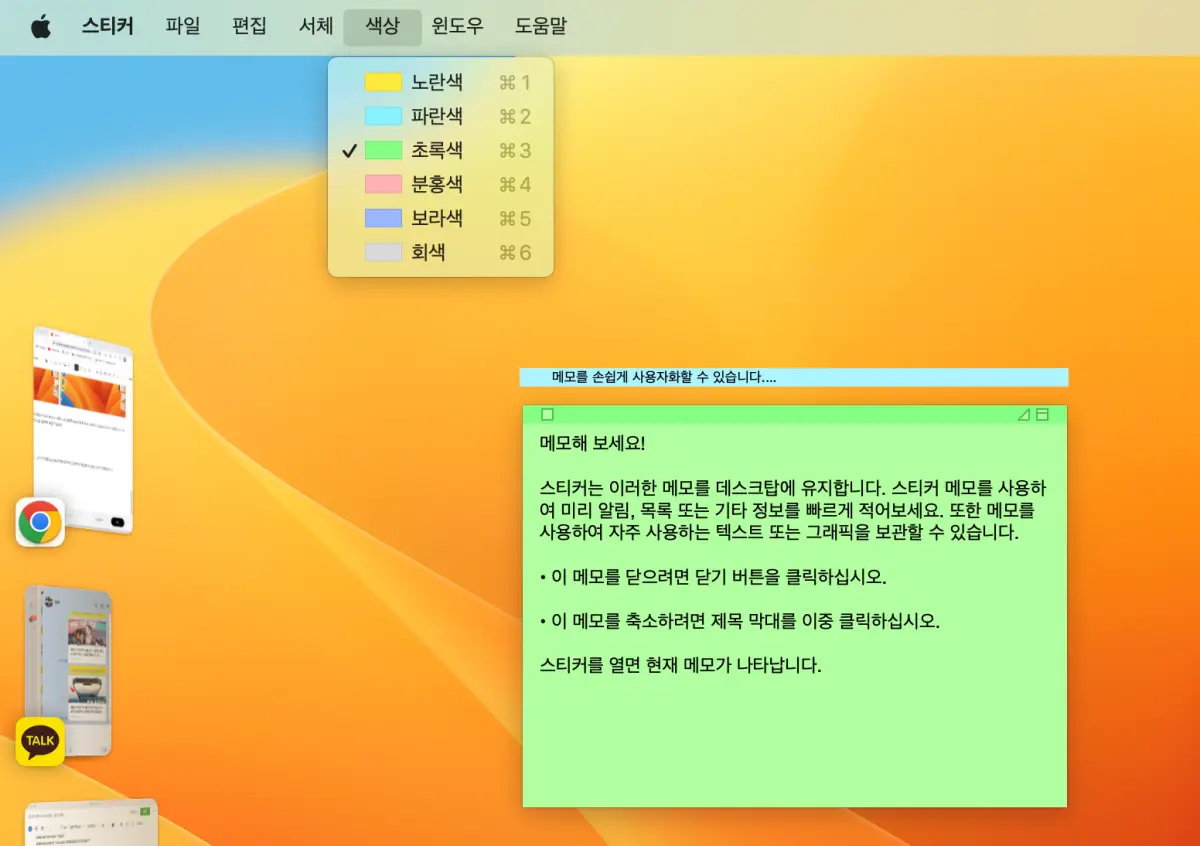The image size is (1200, 846).
Task: Click the expand window icon on the green note
Action: (1040, 413)
